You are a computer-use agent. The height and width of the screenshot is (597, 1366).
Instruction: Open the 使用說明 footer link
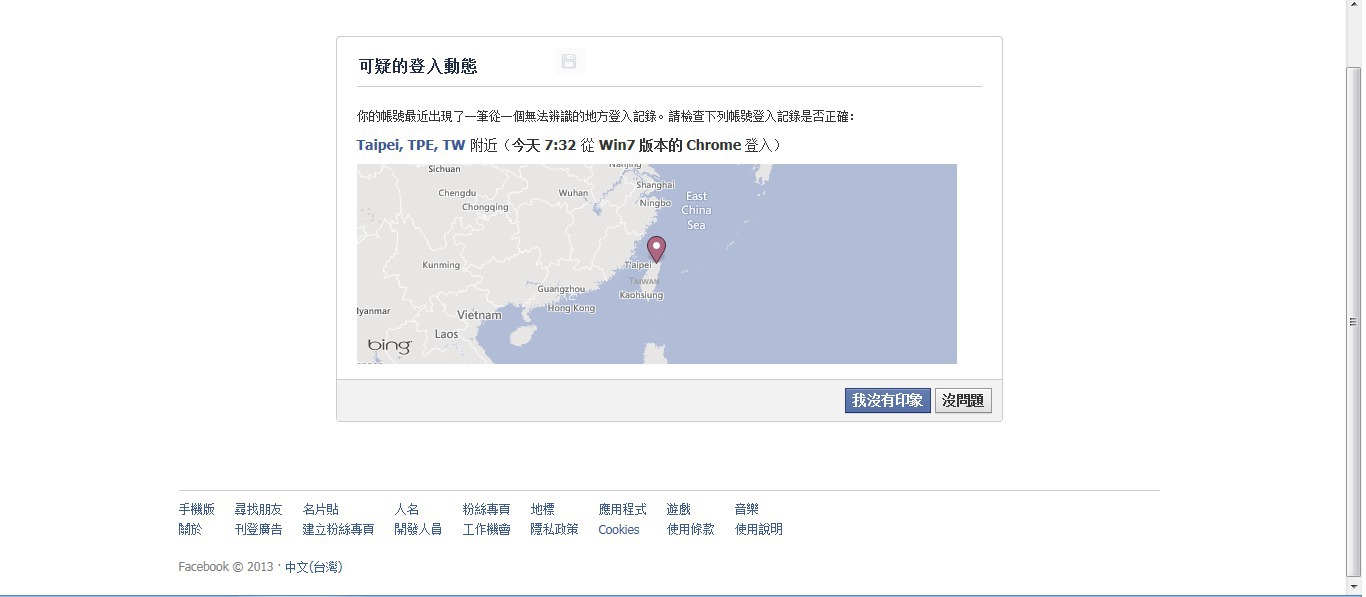coord(759,529)
